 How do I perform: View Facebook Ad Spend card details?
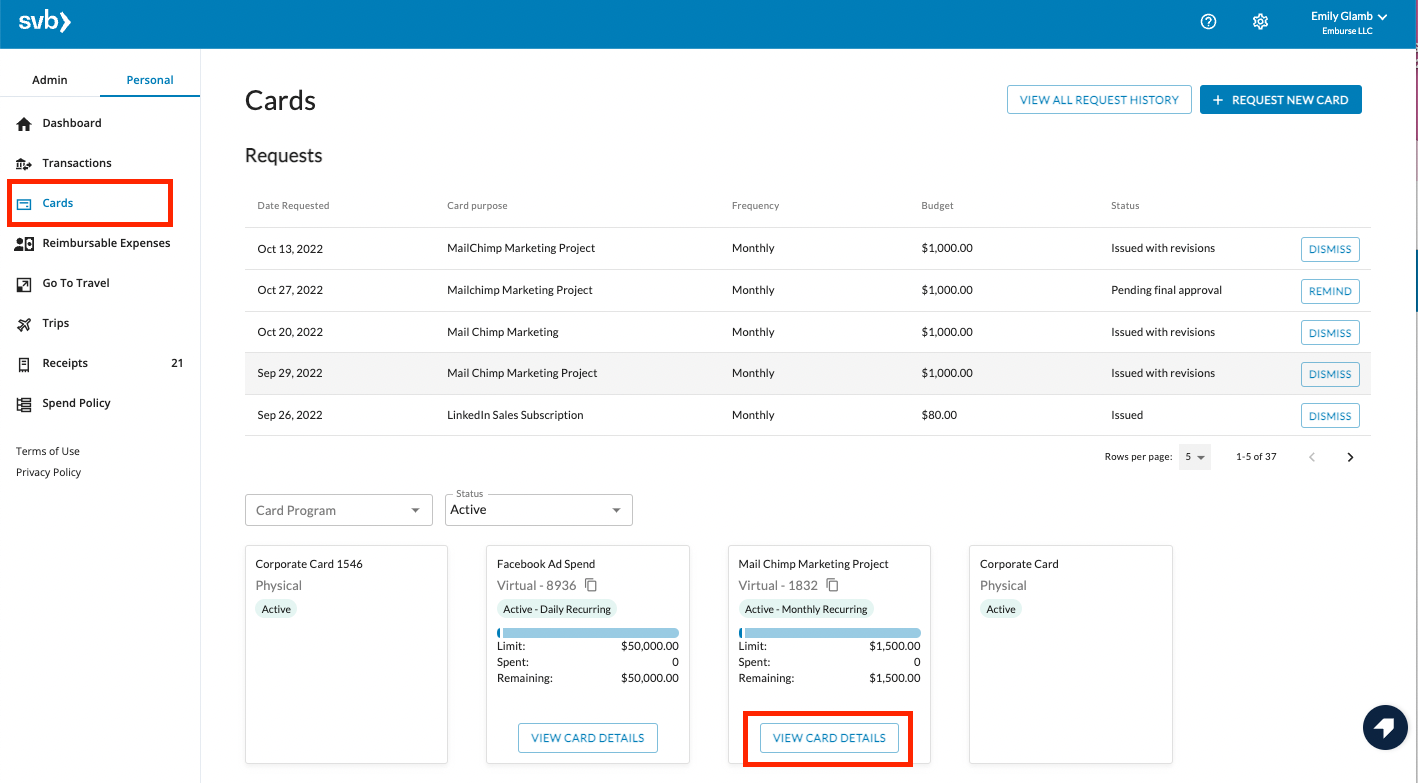coord(588,738)
